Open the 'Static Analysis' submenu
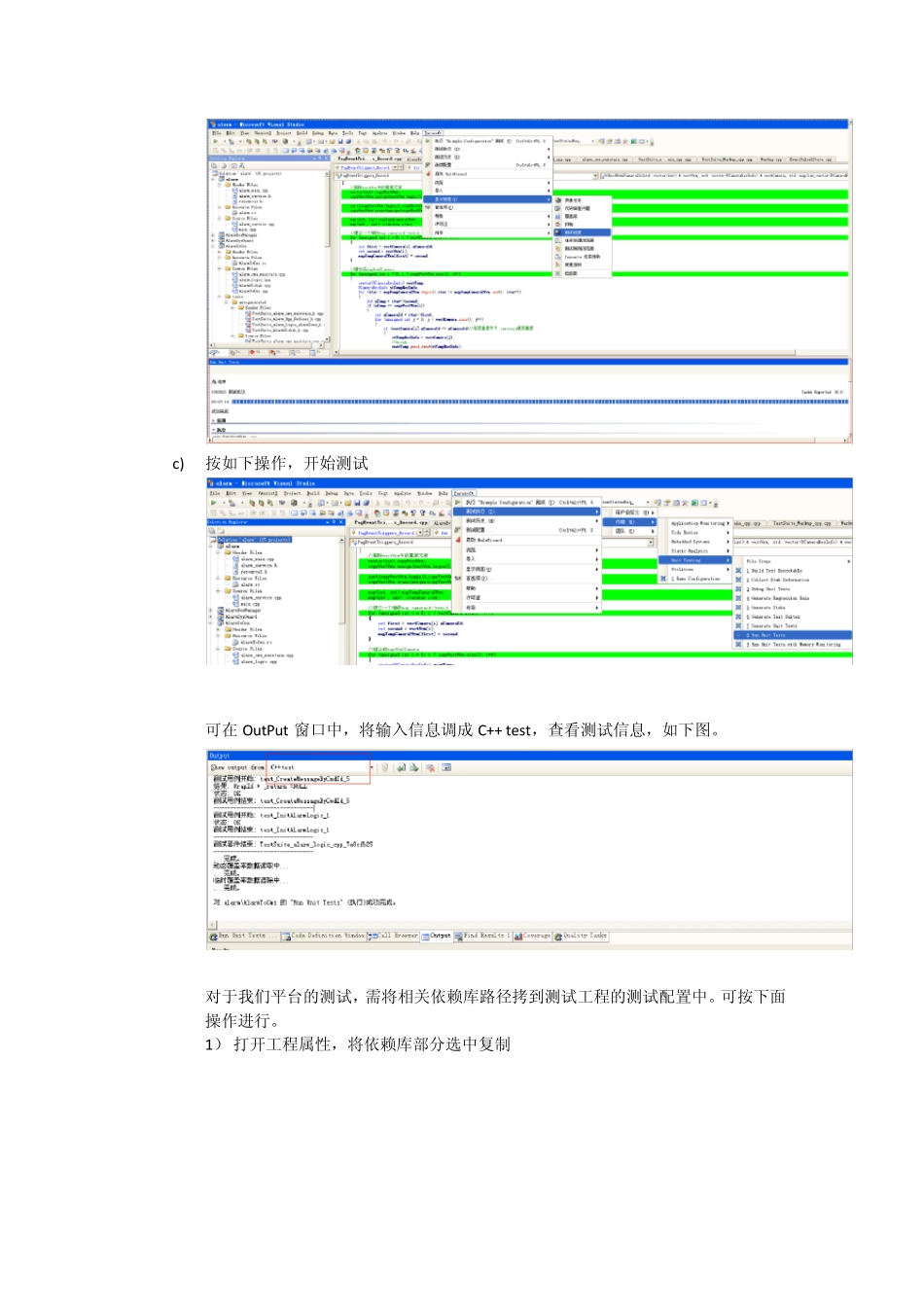The width and height of the screenshot is (924, 1307). pos(696,550)
